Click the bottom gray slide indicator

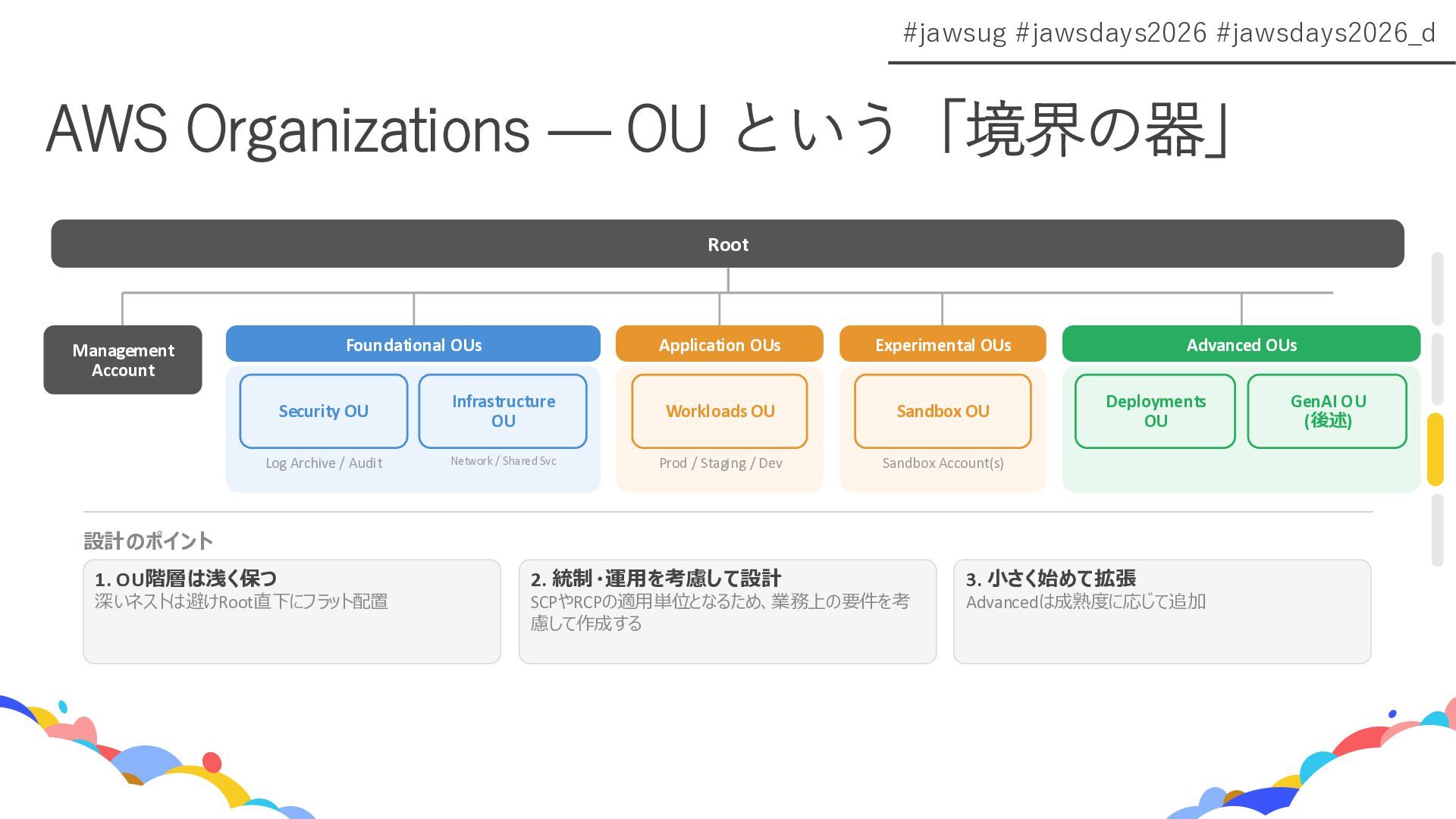(1437, 530)
